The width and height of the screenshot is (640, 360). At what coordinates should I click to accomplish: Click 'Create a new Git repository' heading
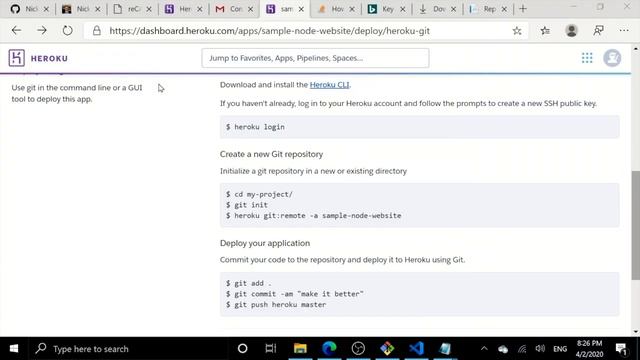coord(271,154)
